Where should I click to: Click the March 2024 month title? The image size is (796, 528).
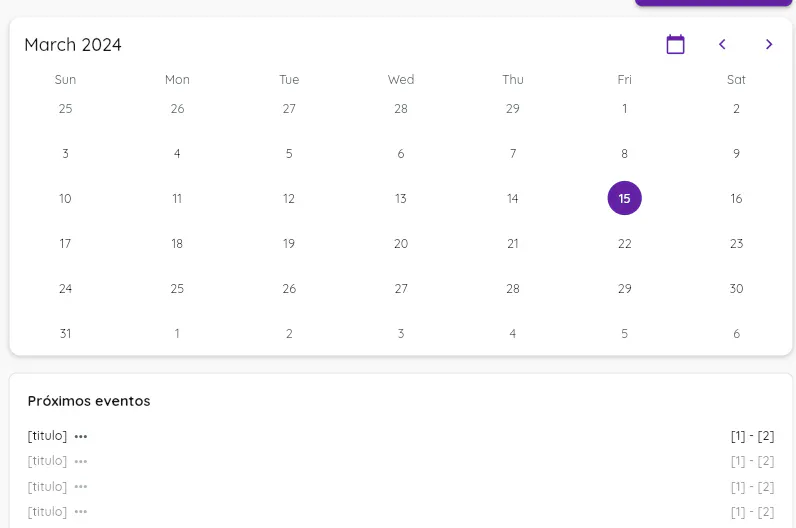(73, 45)
